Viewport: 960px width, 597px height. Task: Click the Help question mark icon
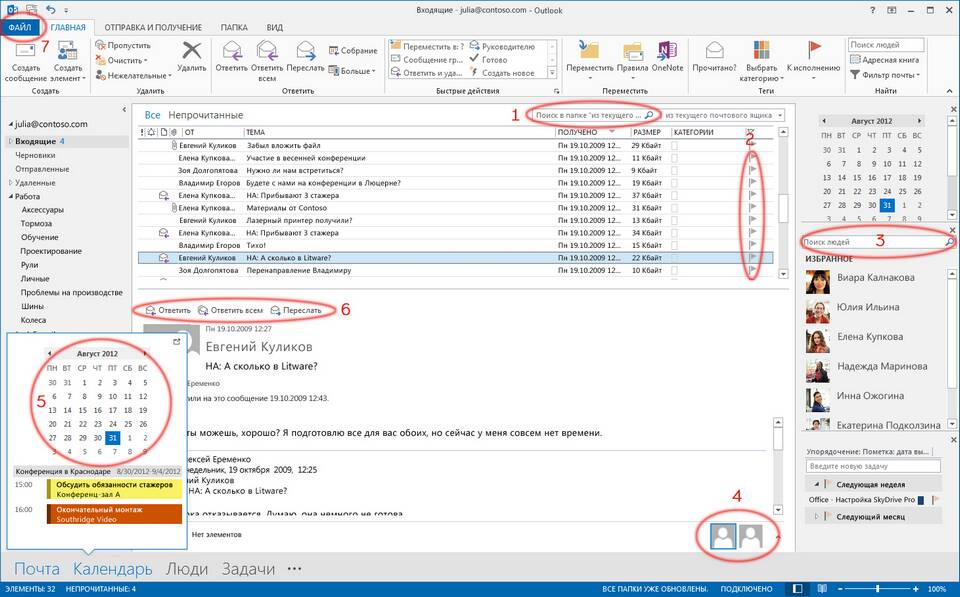(872, 10)
